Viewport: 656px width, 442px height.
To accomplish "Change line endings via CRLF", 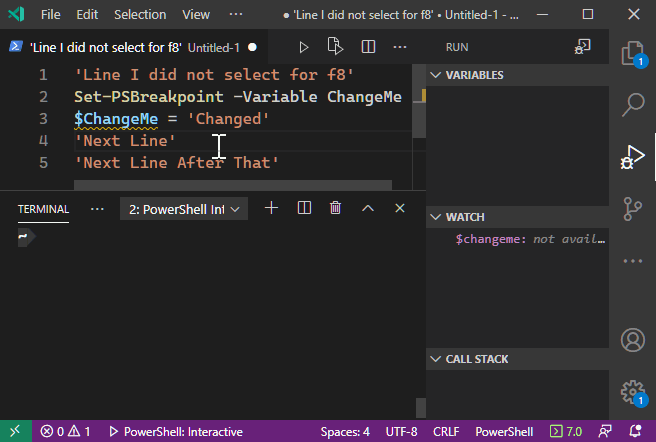I will [x=446, y=432].
